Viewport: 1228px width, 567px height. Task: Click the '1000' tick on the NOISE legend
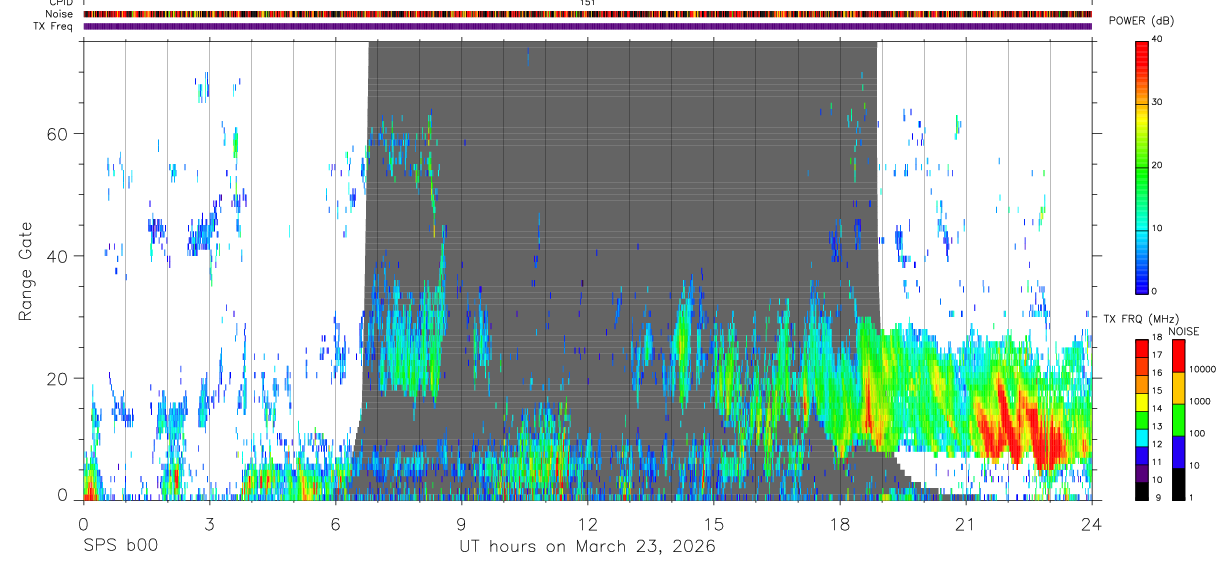[1201, 401]
